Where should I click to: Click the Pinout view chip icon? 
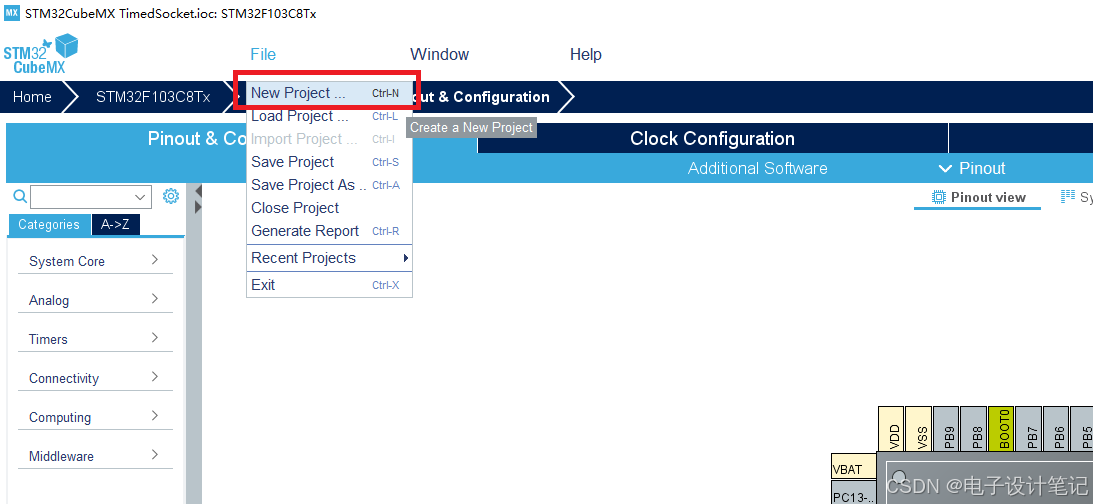939,197
